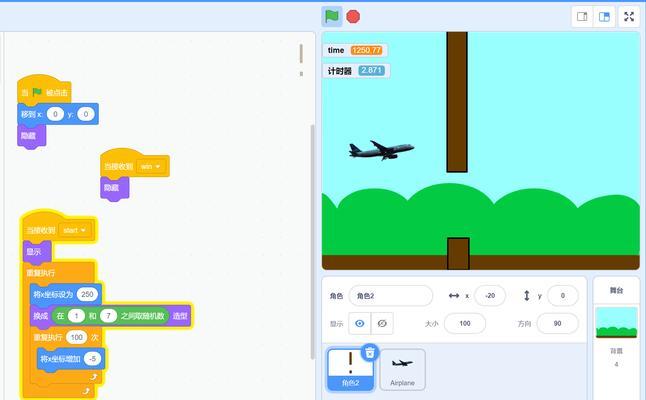
Task: Open the 'win' message dropdown
Action: (150, 166)
